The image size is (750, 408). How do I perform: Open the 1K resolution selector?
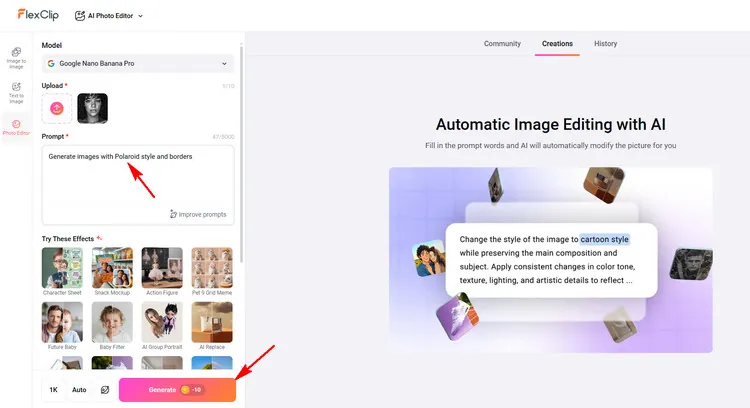[x=53, y=389]
